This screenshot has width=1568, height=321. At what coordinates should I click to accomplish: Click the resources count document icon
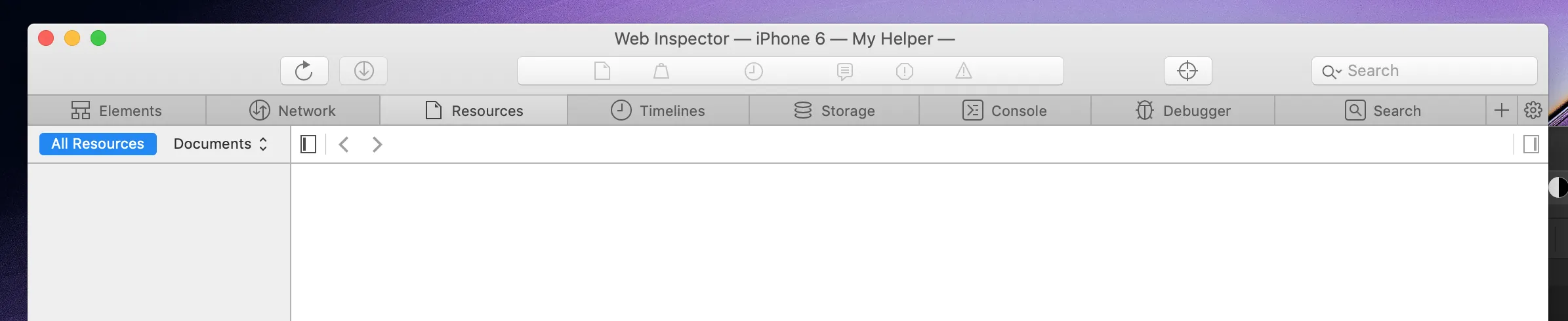[602, 71]
